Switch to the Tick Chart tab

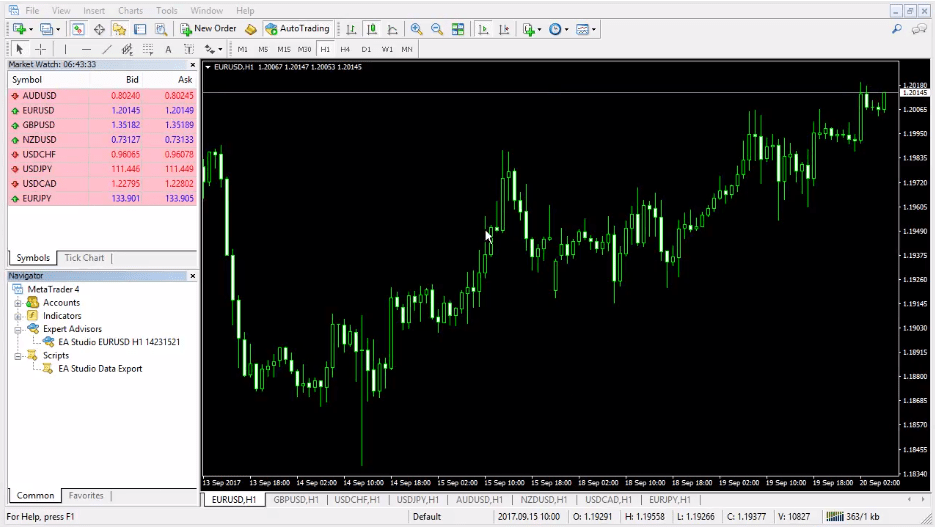tap(84, 258)
